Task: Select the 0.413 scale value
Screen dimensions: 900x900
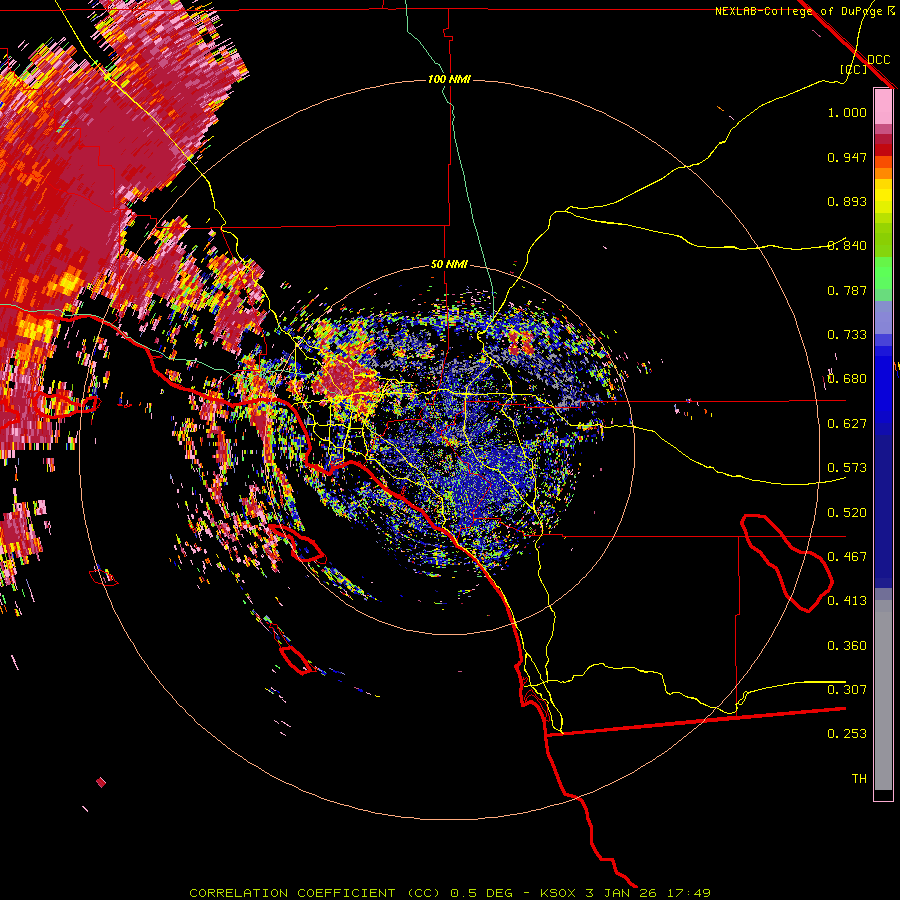Action: pyautogui.click(x=847, y=601)
